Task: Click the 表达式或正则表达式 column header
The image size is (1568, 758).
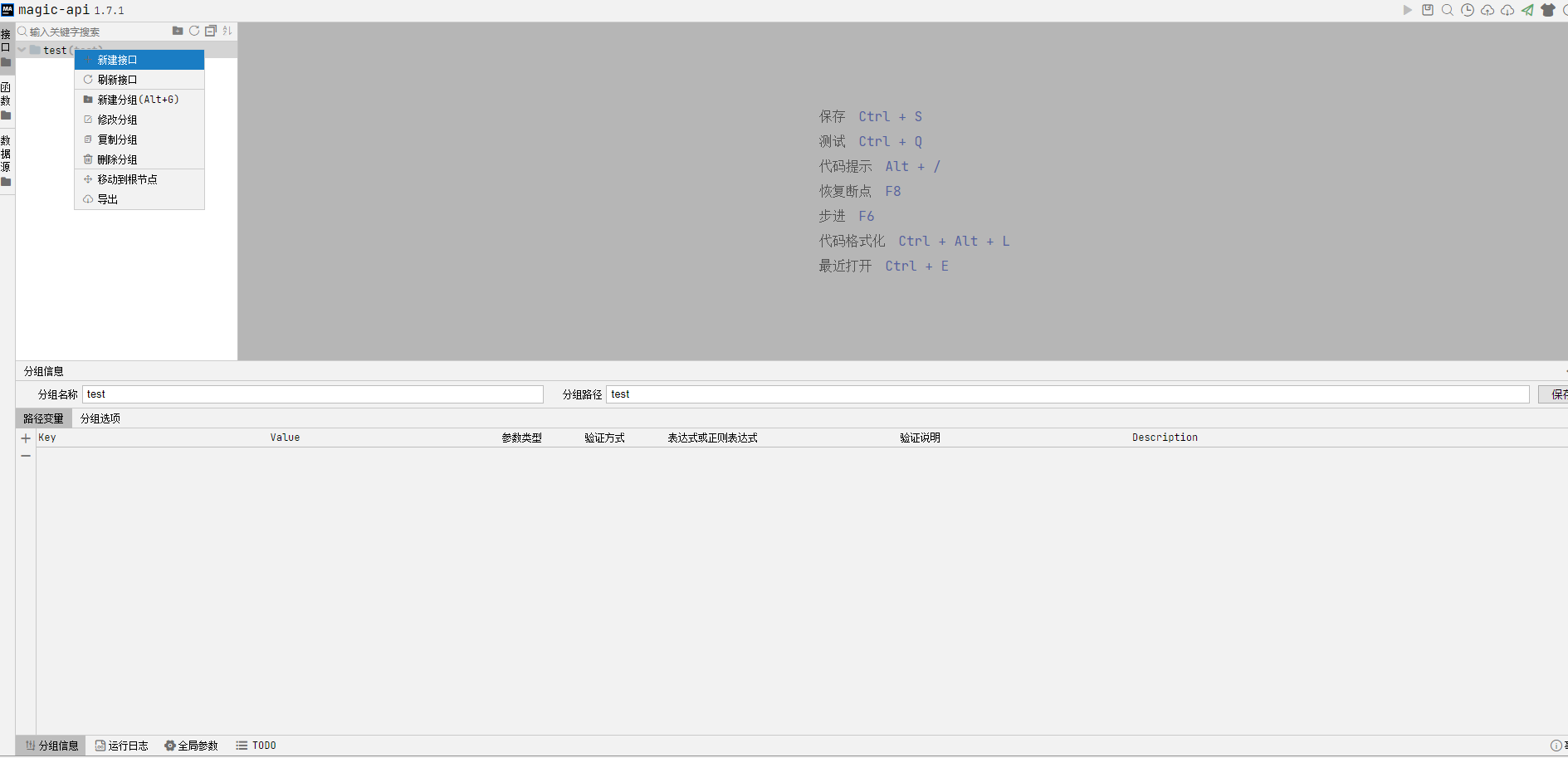Action: click(712, 438)
